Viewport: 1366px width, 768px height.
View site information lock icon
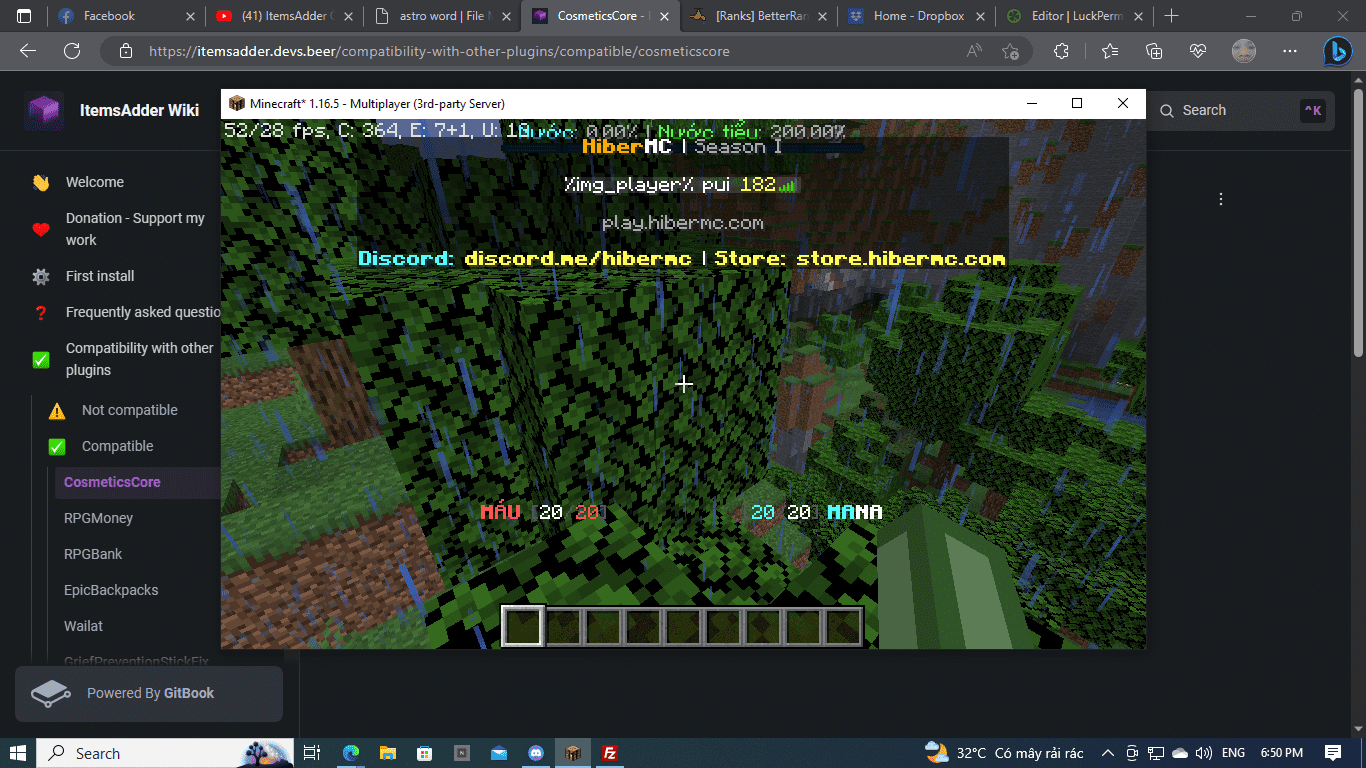(125, 52)
